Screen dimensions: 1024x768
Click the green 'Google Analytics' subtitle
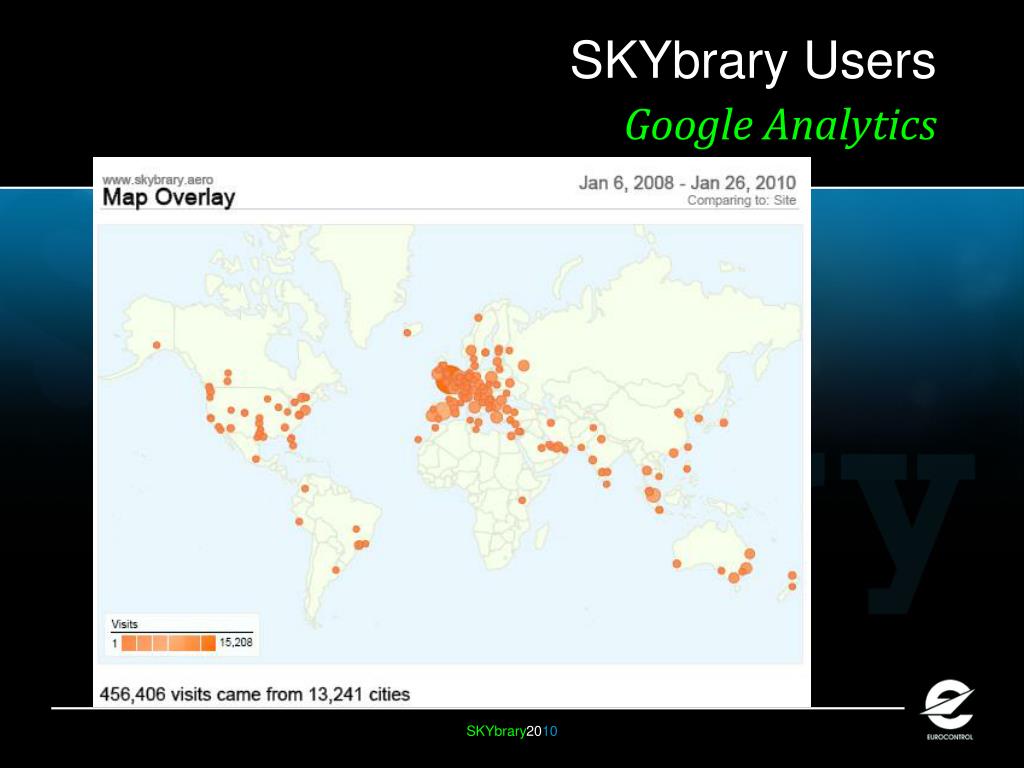click(x=781, y=125)
